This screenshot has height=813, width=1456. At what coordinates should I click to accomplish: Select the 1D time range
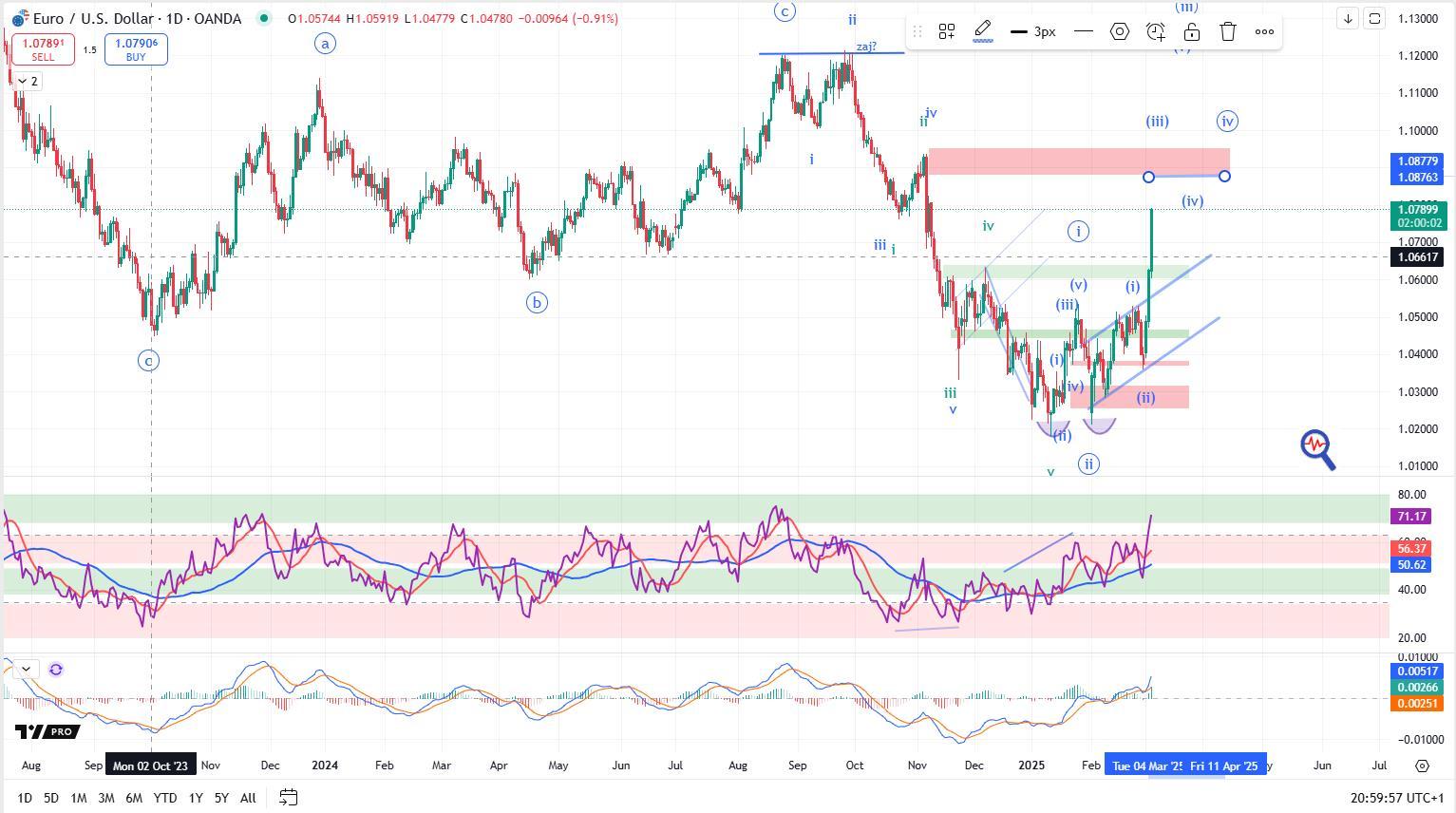click(x=25, y=798)
